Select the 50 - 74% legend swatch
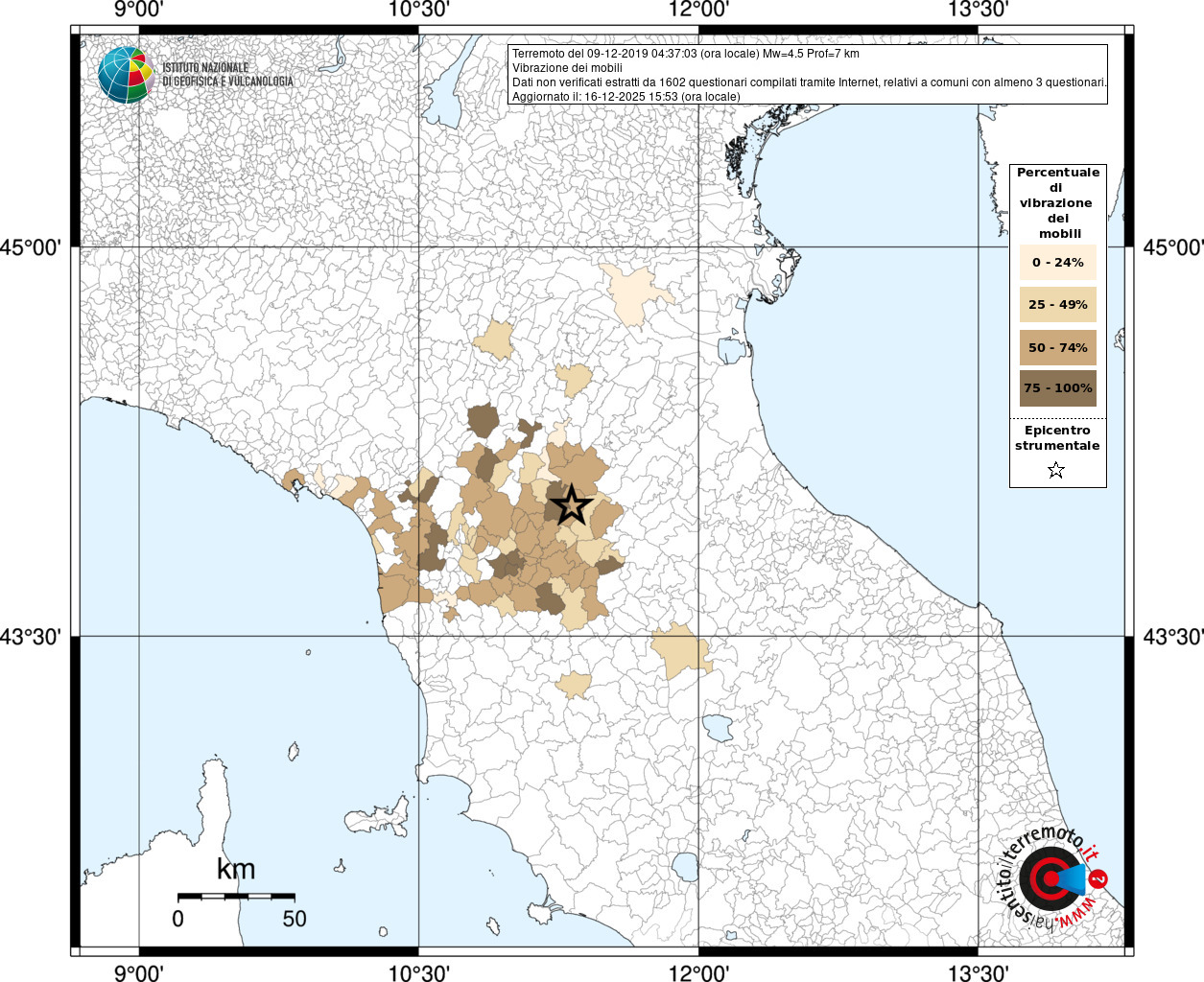 [x=1058, y=347]
